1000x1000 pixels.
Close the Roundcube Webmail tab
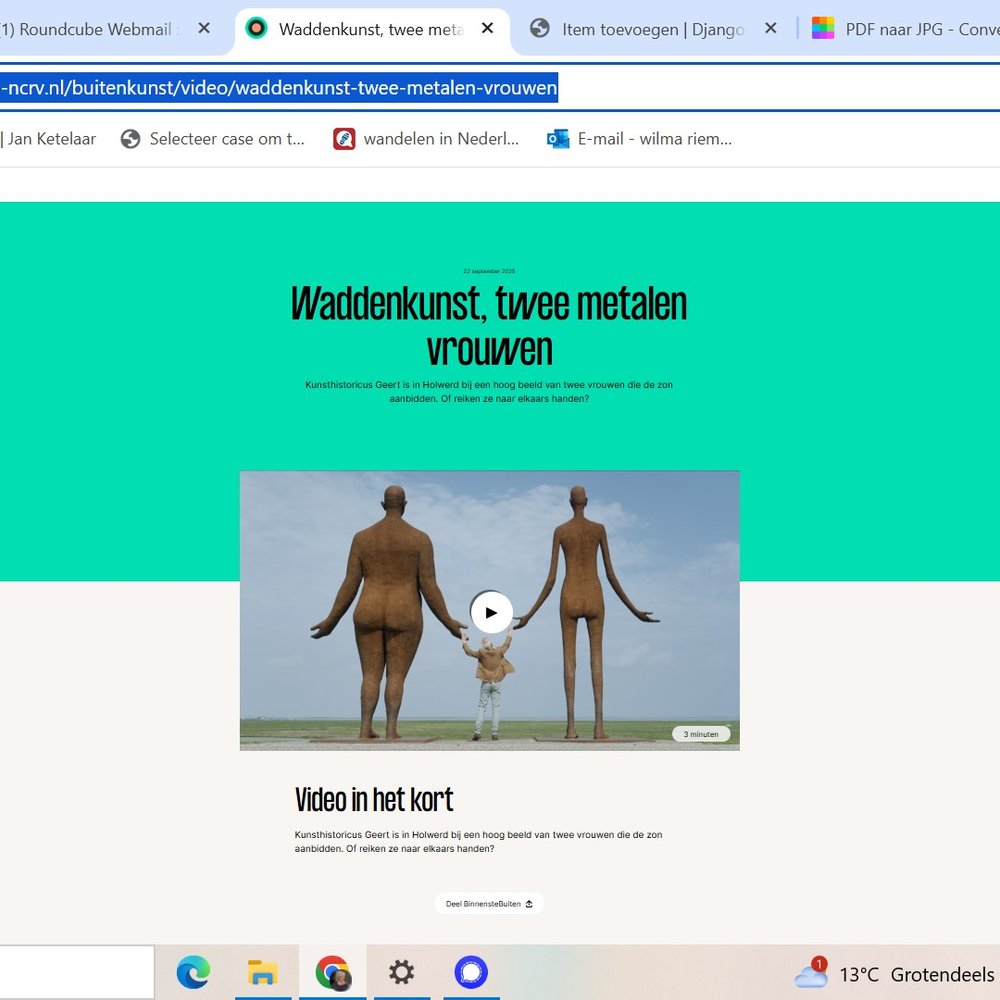(x=204, y=29)
